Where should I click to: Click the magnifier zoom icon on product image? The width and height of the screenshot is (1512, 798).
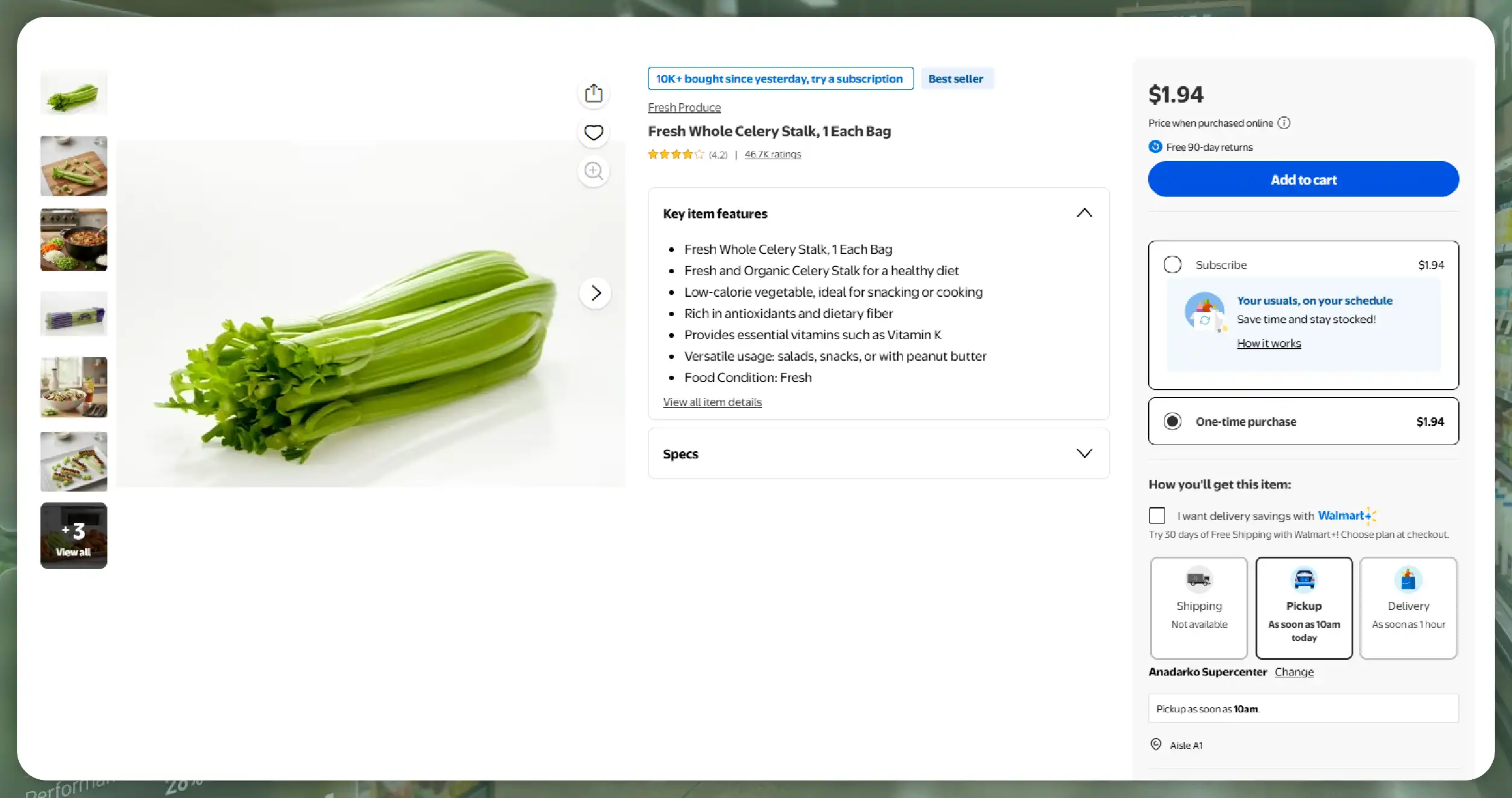pyautogui.click(x=594, y=171)
